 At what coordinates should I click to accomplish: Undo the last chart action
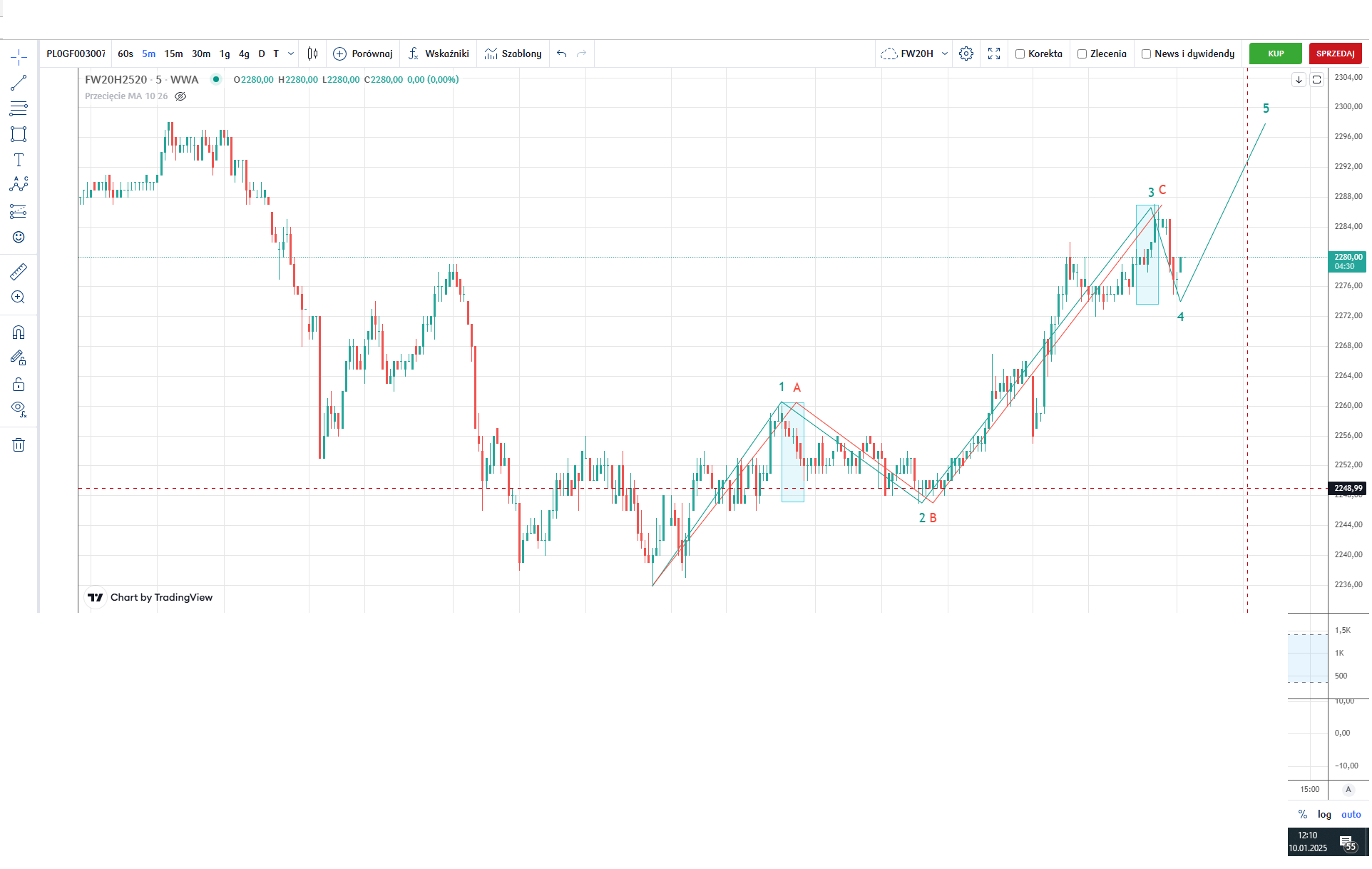coord(562,54)
